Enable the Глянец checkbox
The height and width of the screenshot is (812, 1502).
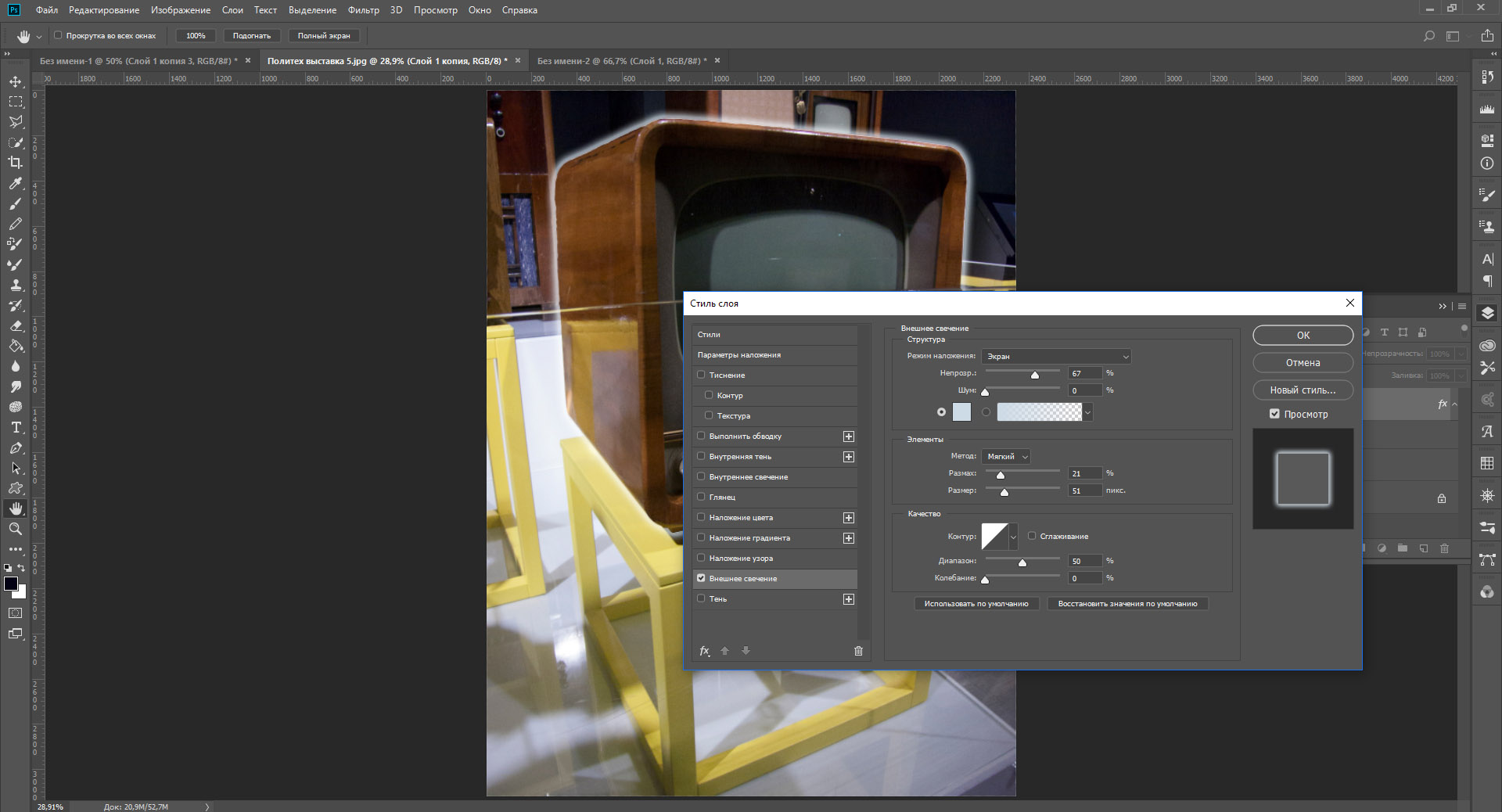701,497
